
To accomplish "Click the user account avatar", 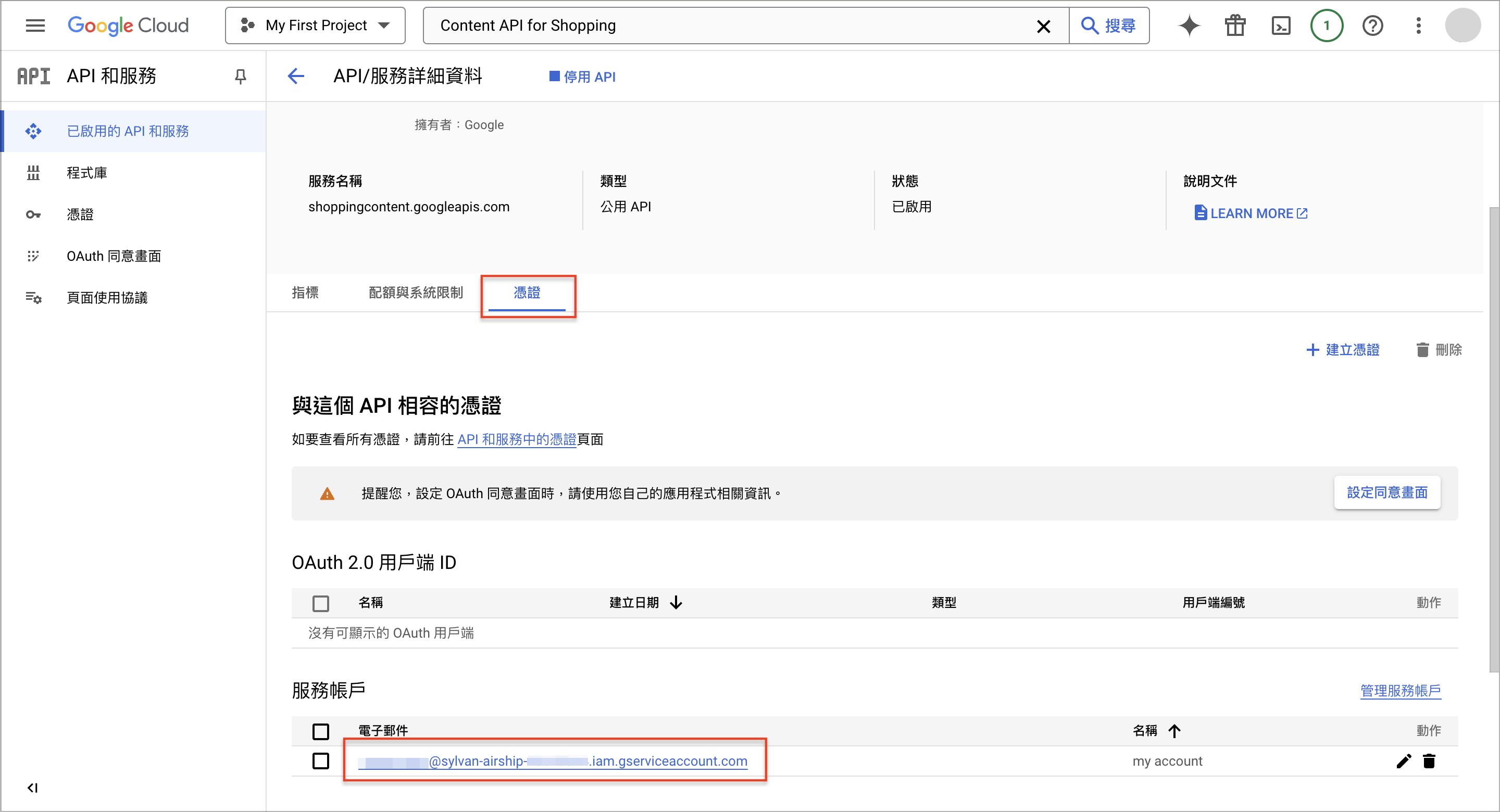I will pos(1462,26).
